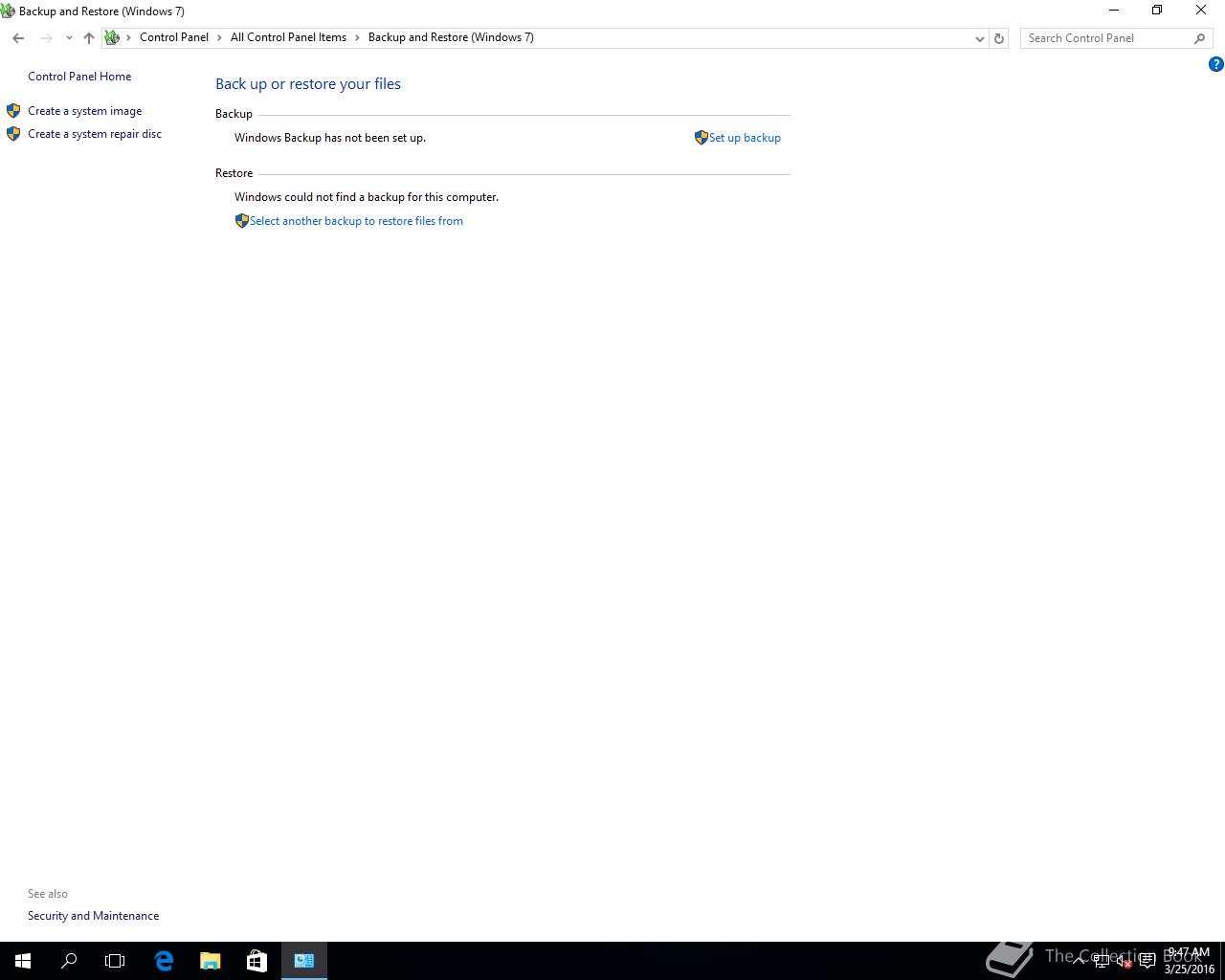Screen dimensions: 1225x980
Task: Click the taskbar clock showing 9:47 AM
Action: [1189, 961]
